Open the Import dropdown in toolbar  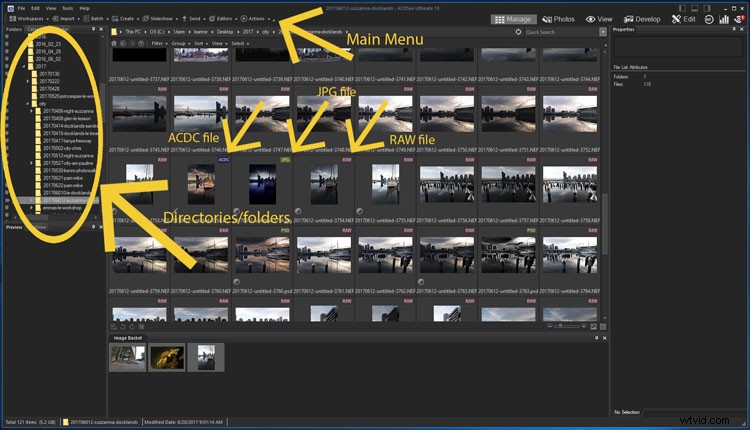point(66,19)
